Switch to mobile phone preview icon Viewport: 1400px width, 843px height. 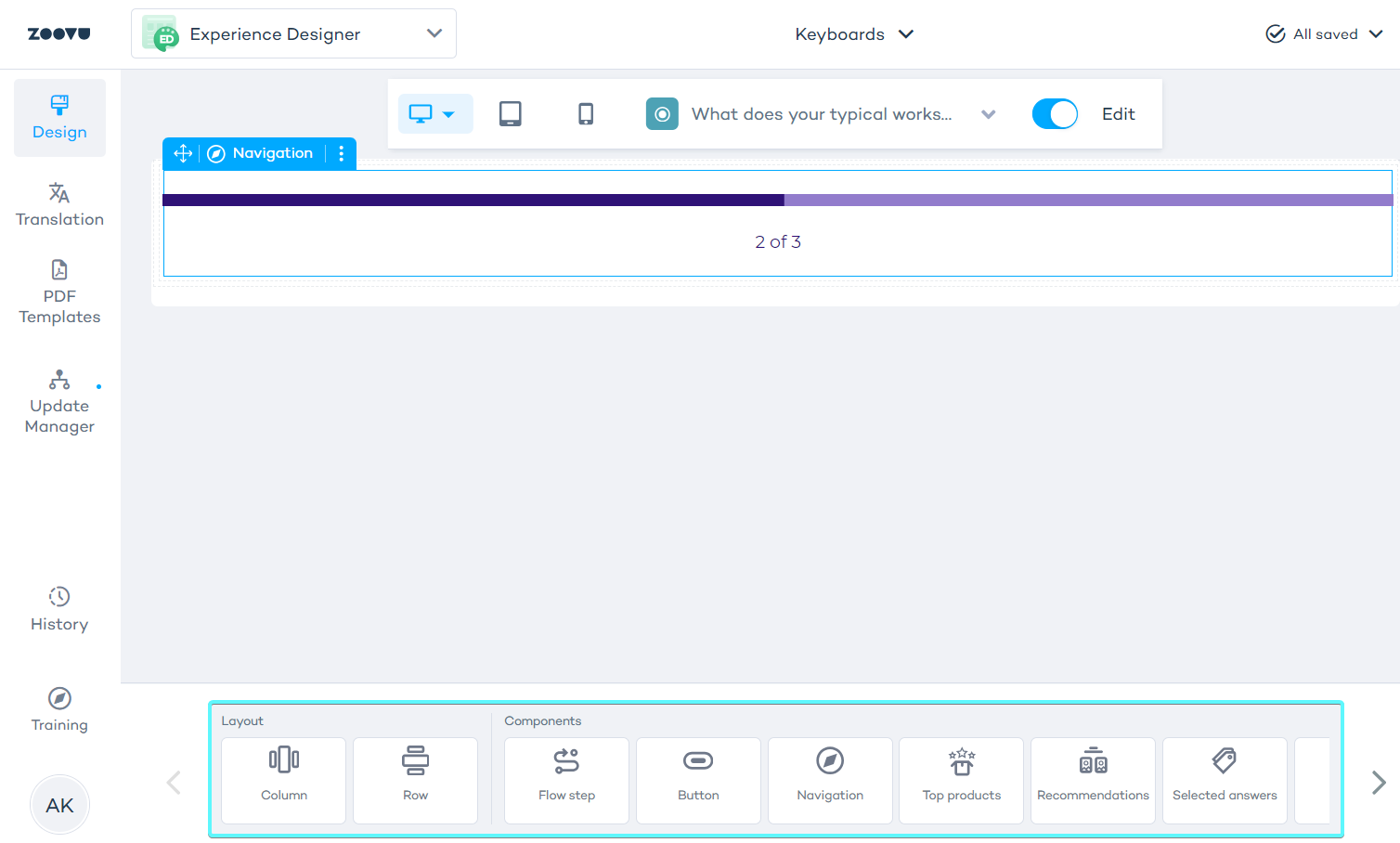(586, 114)
